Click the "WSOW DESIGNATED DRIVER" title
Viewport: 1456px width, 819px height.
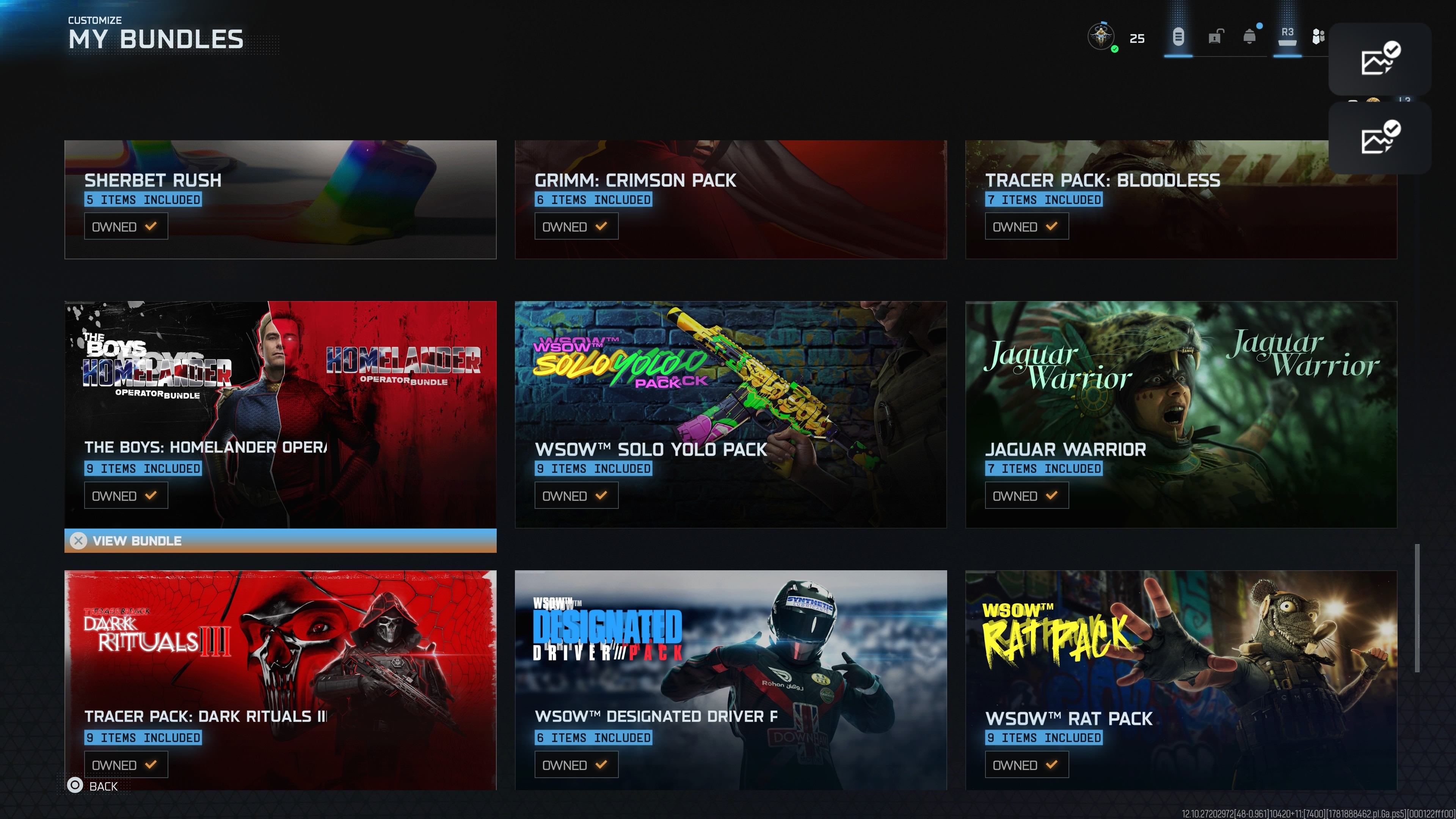click(x=656, y=716)
